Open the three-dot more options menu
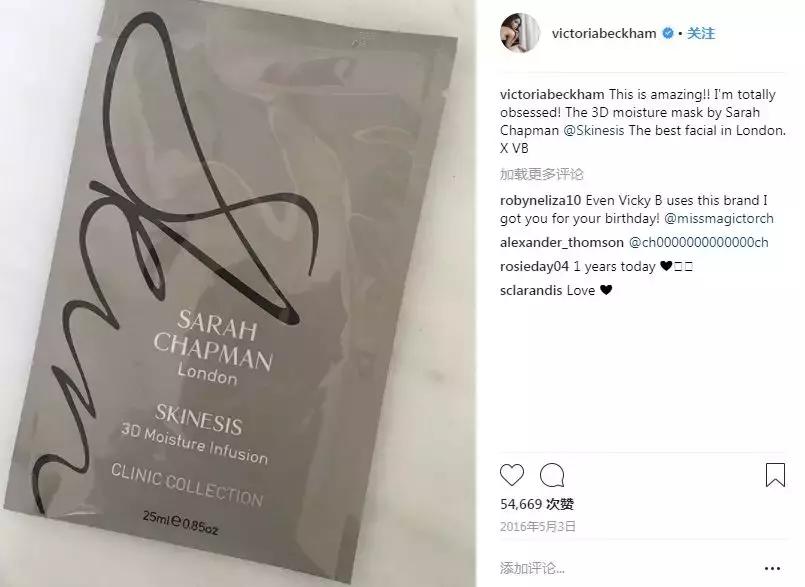 772,568
